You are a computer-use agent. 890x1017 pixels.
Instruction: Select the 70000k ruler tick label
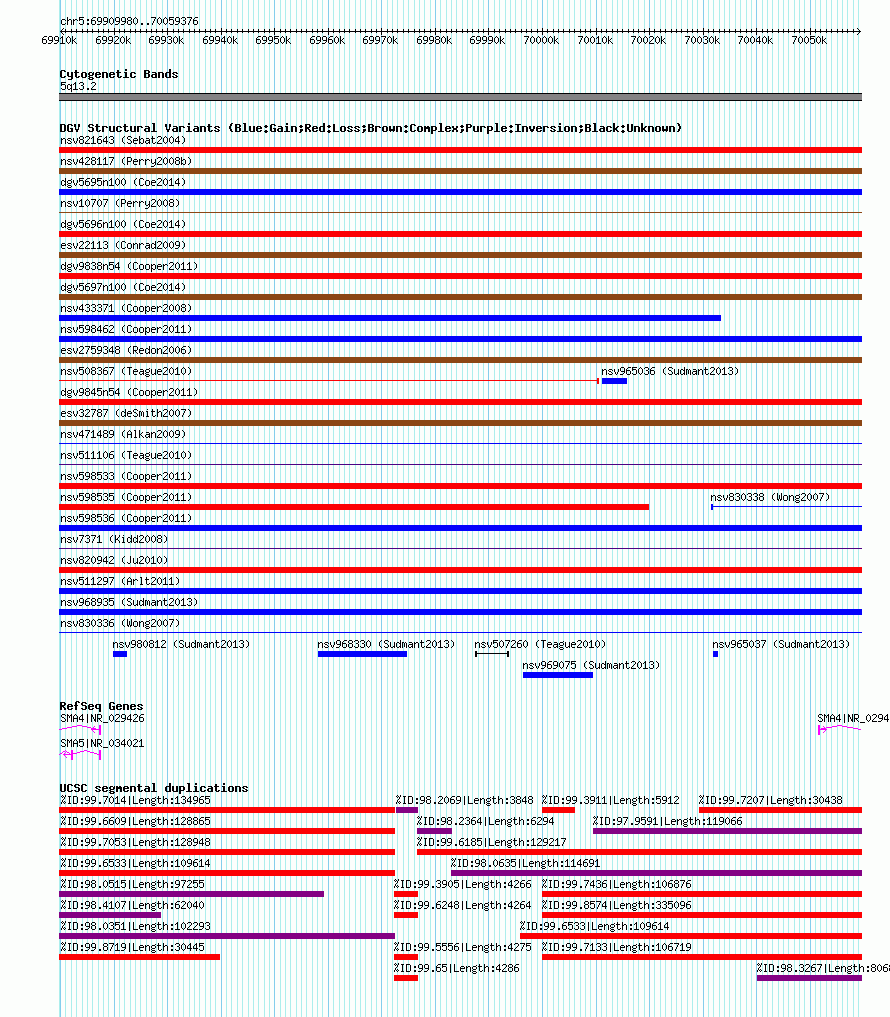(x=541, y=40)
